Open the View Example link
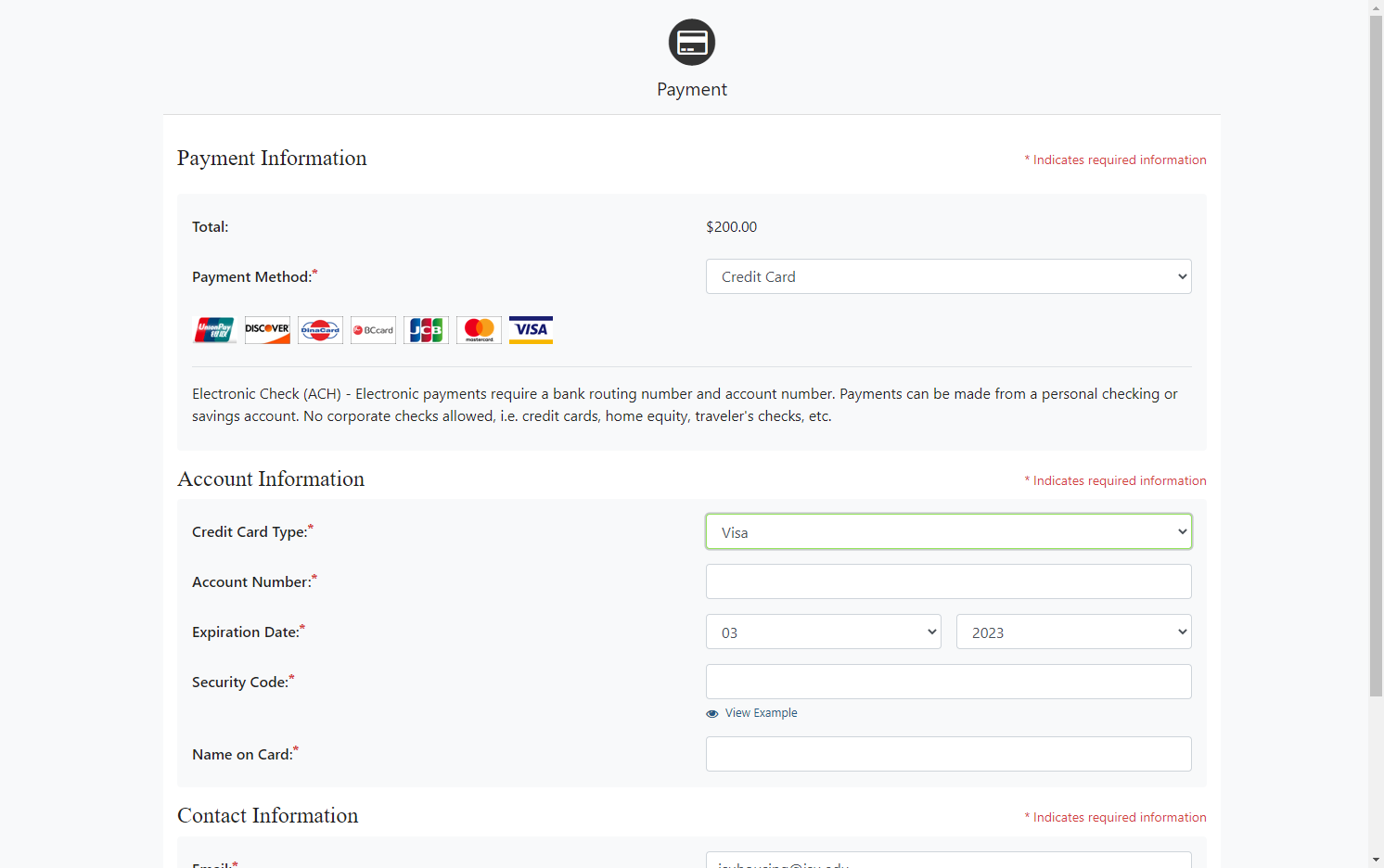Screen dimensions: 1384x868 (761, 713)
